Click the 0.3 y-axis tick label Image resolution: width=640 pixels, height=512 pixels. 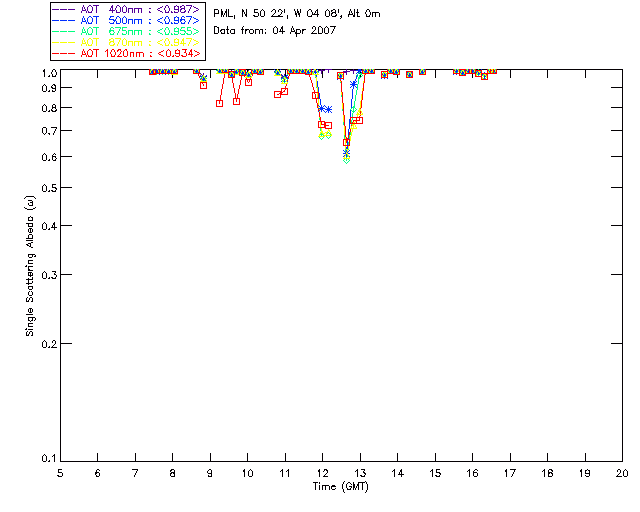pos(49,275)
